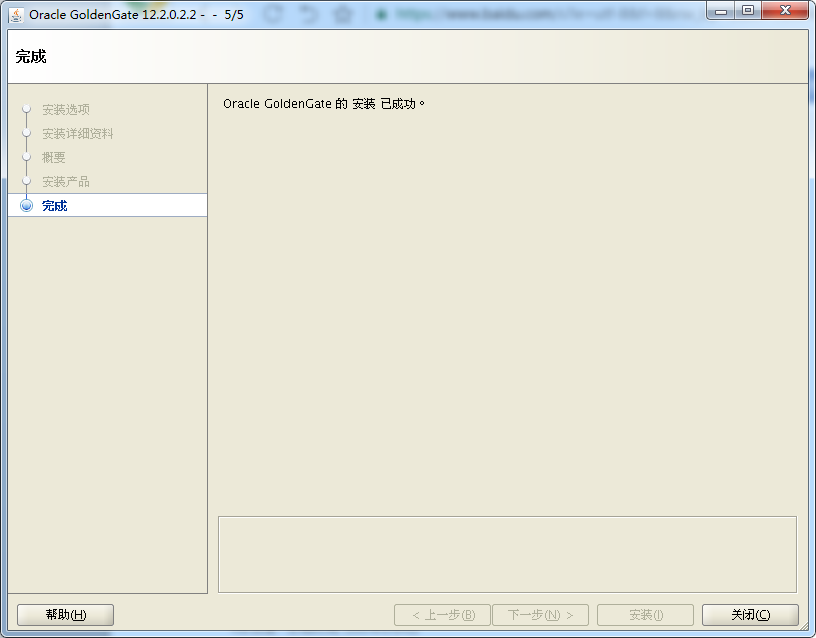Click the disabled 安装(I) button

pos(645,615)
